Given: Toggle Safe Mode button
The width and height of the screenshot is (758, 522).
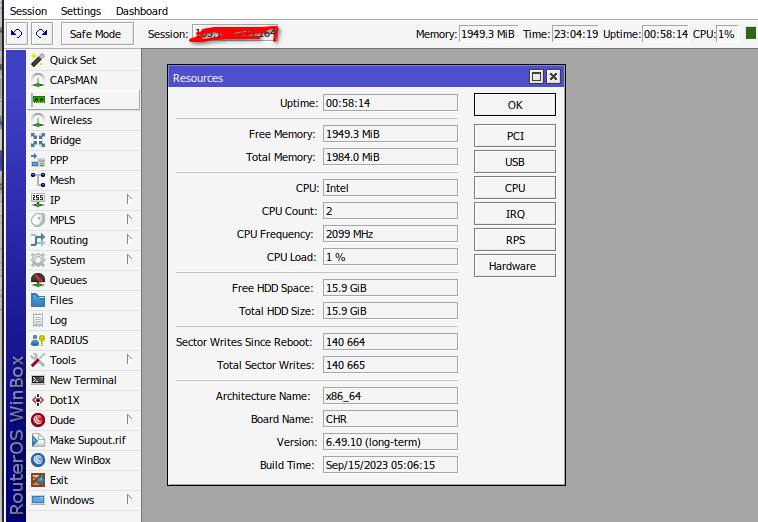Looking at the screenshot, I should (95, 34).
